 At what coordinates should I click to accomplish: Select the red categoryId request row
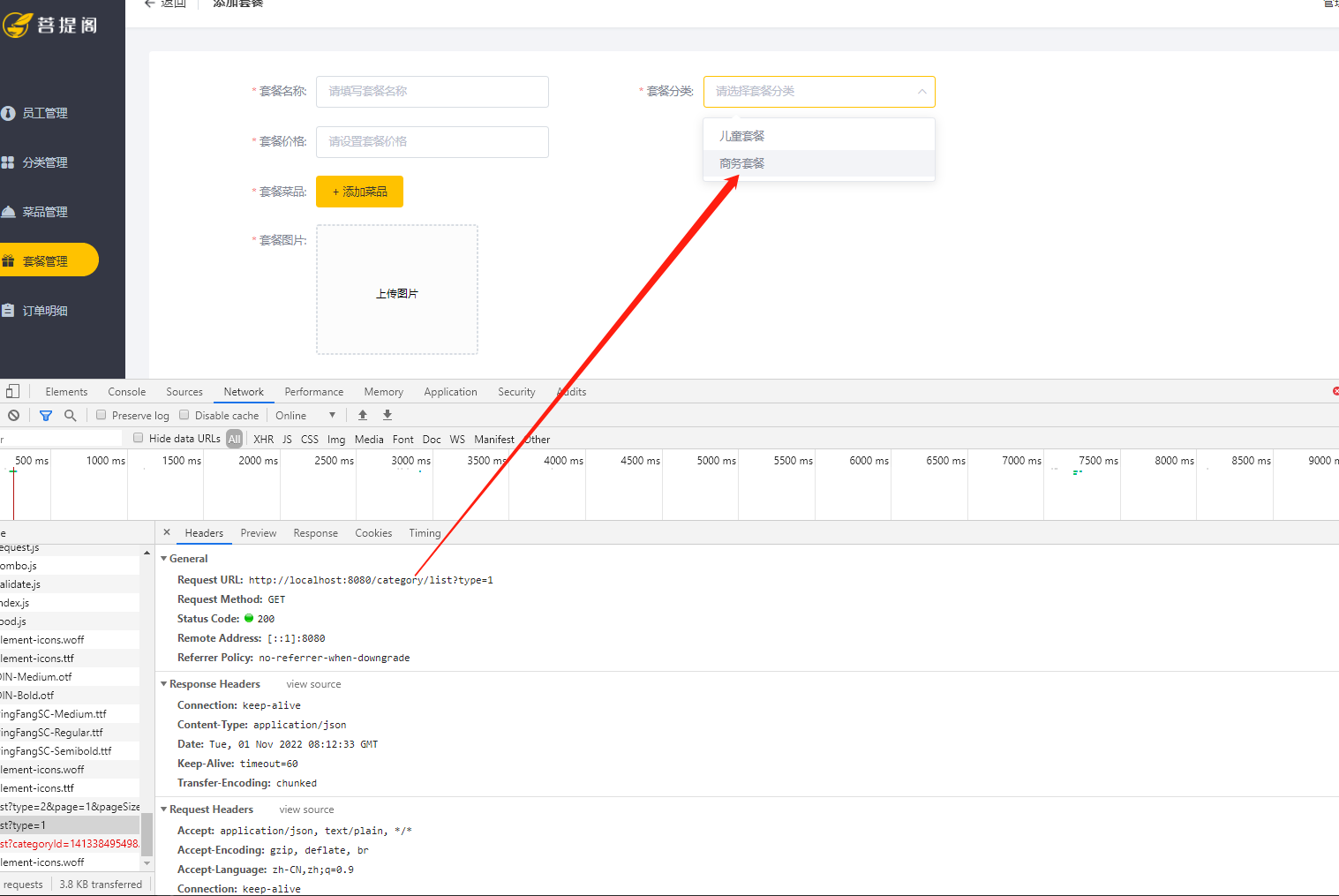click(x=70, y=844)
